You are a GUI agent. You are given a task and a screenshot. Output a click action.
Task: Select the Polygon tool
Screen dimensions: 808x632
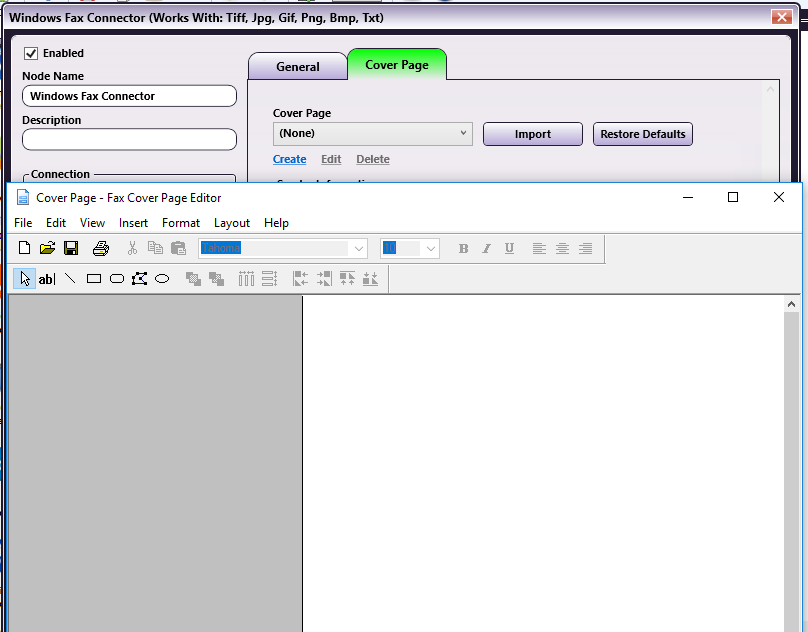pos(140,279)
